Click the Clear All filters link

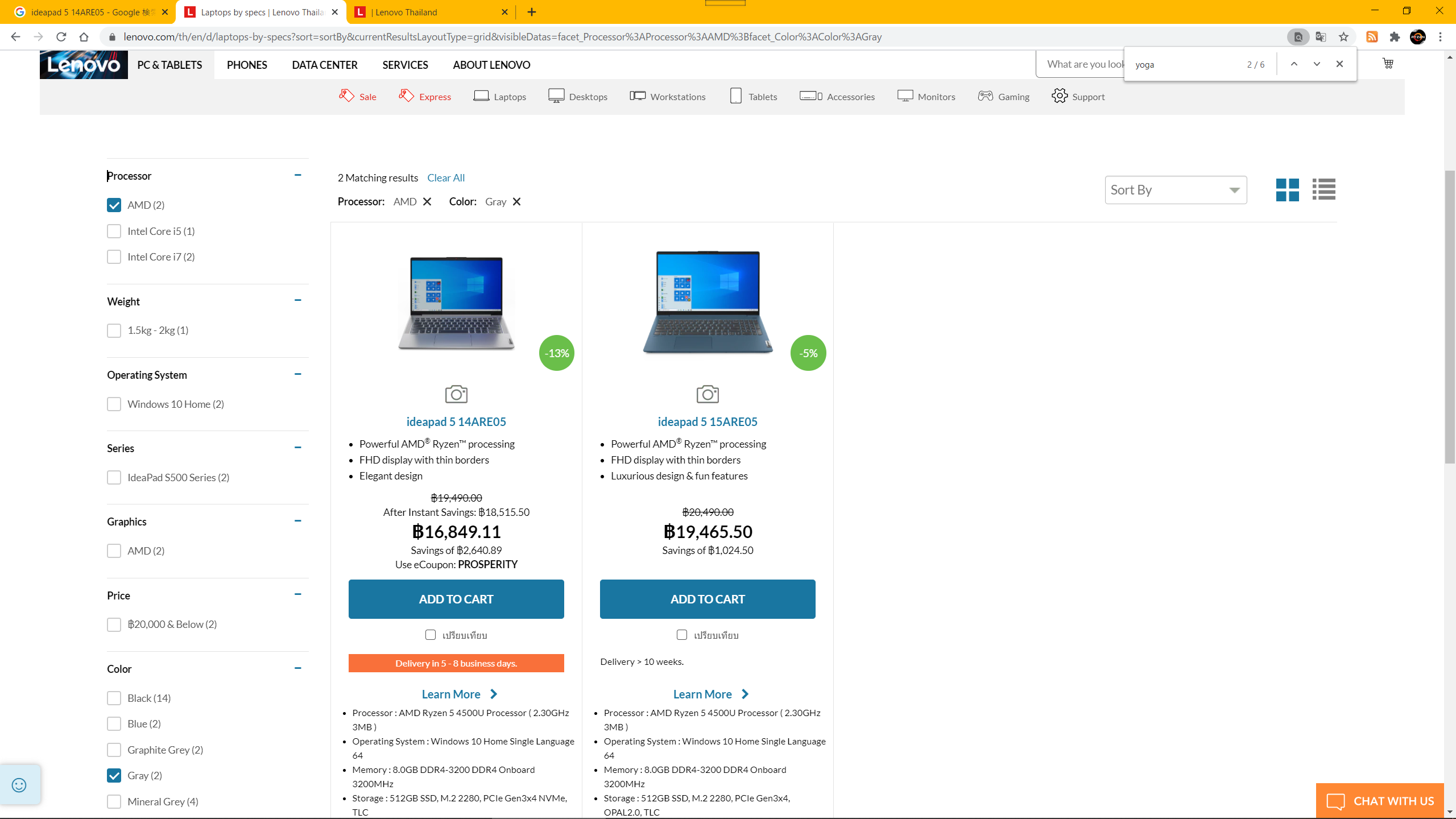pos(446,178)
